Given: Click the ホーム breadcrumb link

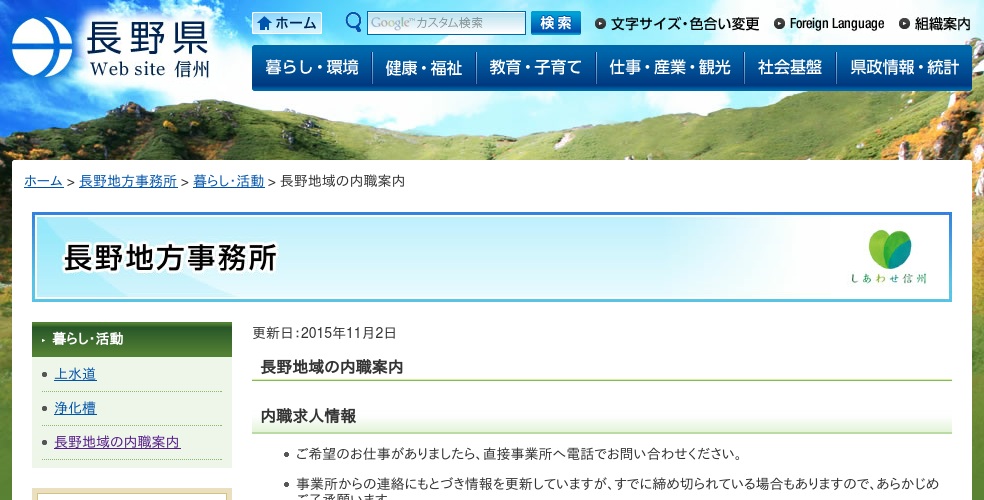Looking at the screenshot, I should pyautogui.click(x=43, y=181).
